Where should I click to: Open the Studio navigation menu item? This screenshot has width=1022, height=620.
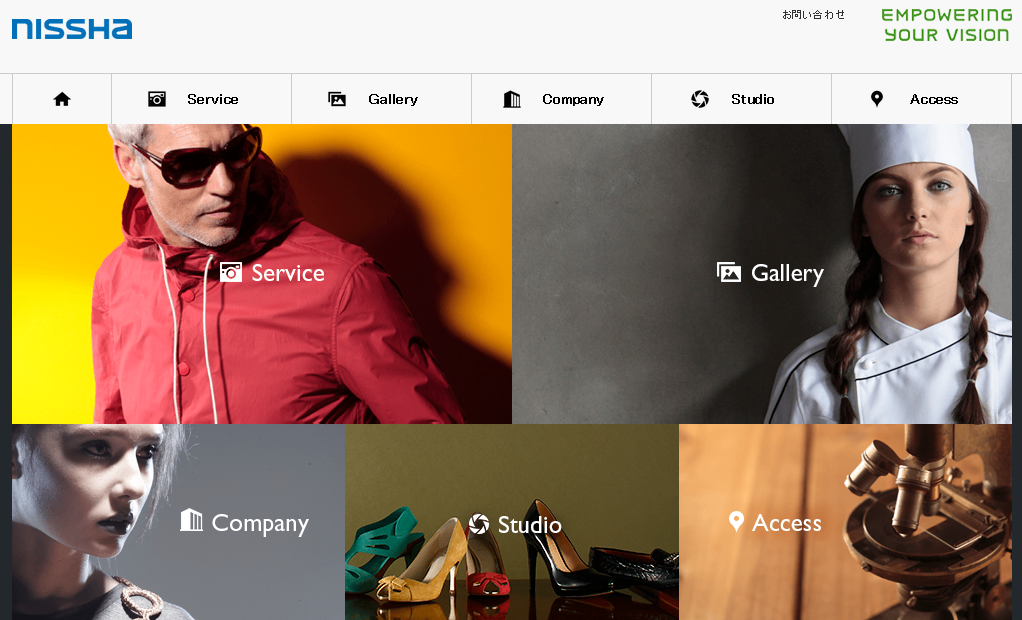[x=753, y=99]
